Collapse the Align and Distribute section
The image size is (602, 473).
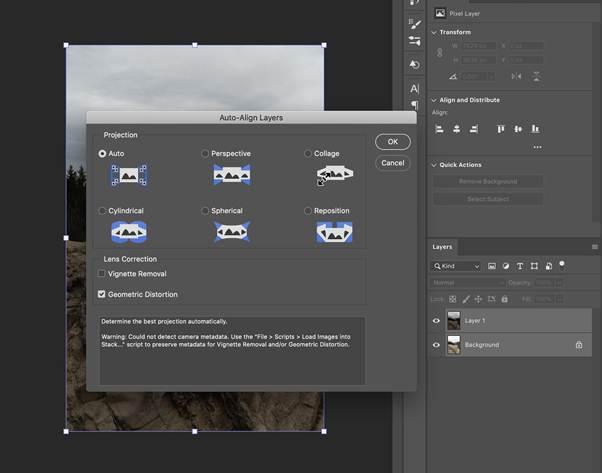tap(434, 100)
